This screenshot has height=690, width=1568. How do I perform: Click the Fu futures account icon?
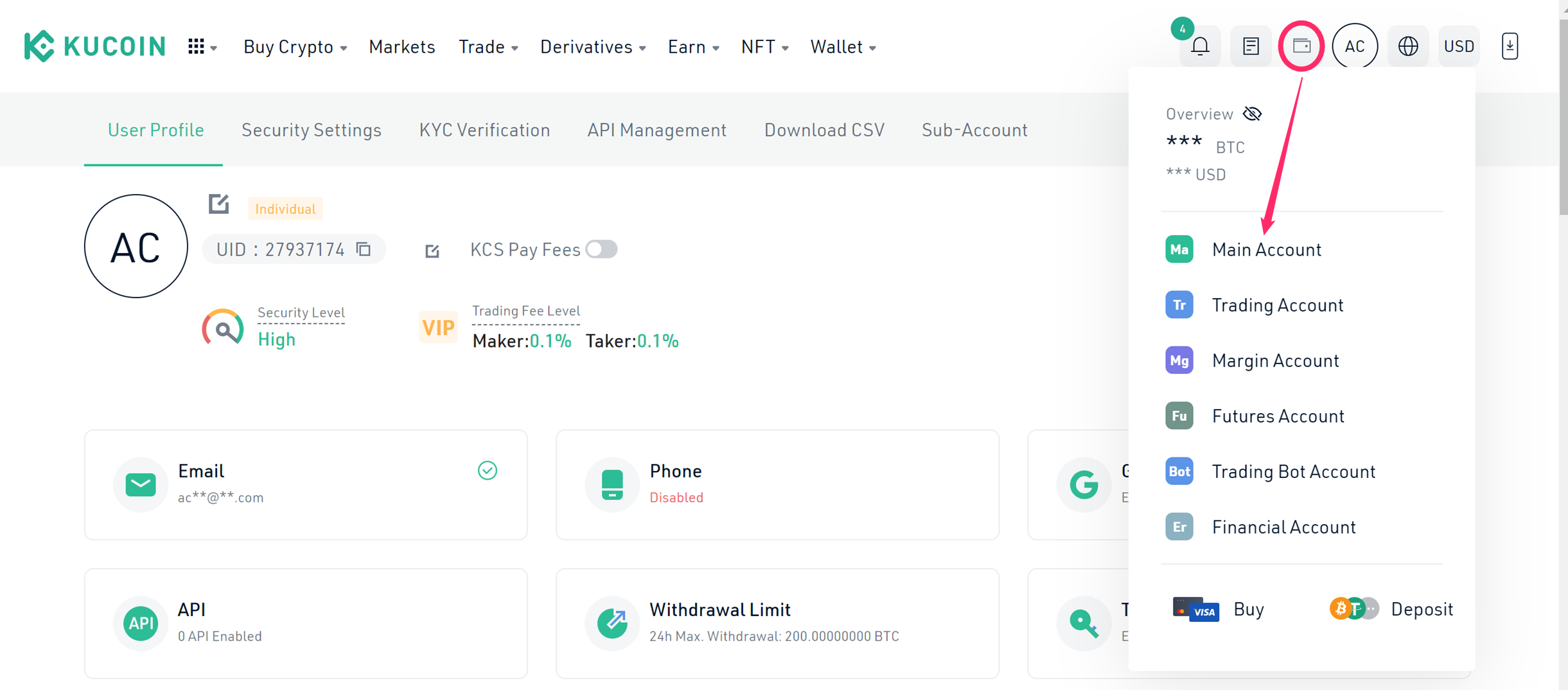coord(1179,416)
